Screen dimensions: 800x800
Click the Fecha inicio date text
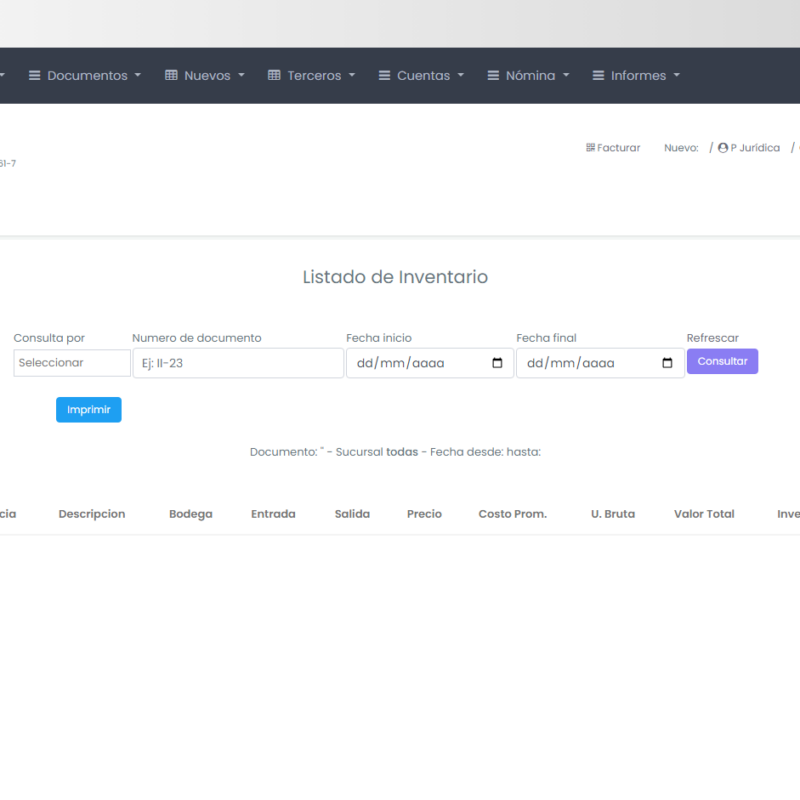point(400,363)
